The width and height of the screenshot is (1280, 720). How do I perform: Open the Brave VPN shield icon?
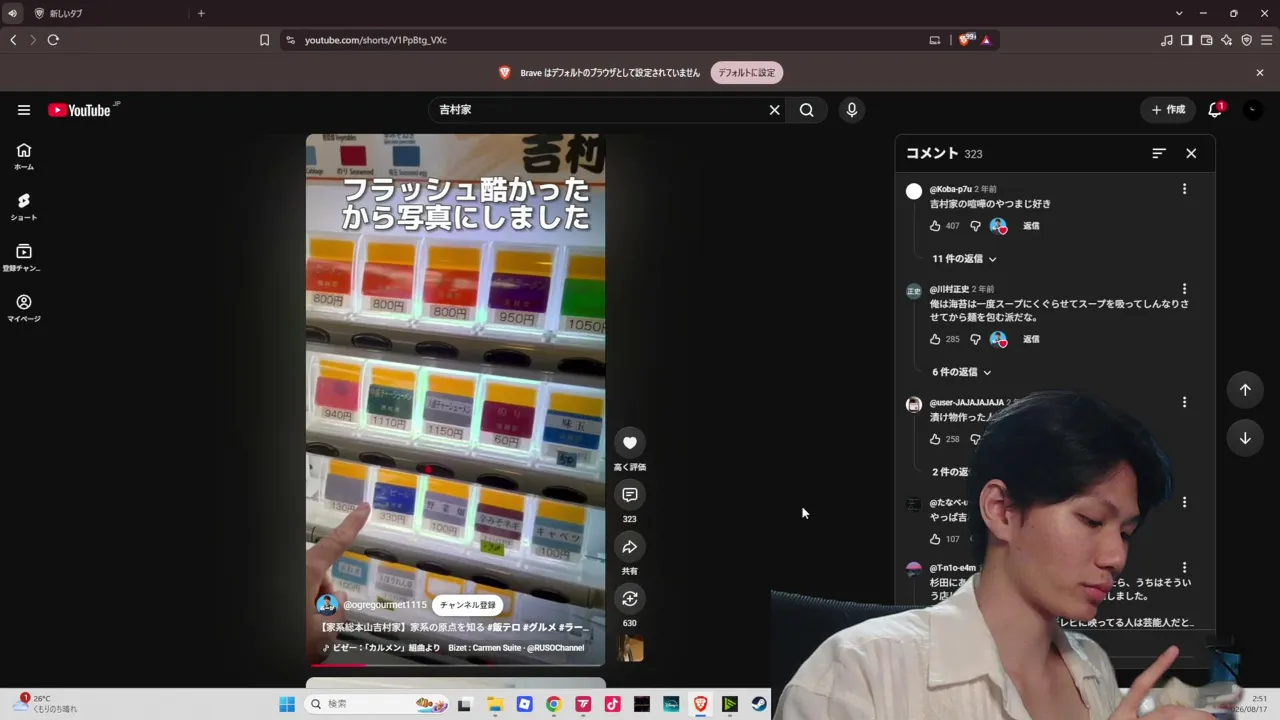[1246, 40]
